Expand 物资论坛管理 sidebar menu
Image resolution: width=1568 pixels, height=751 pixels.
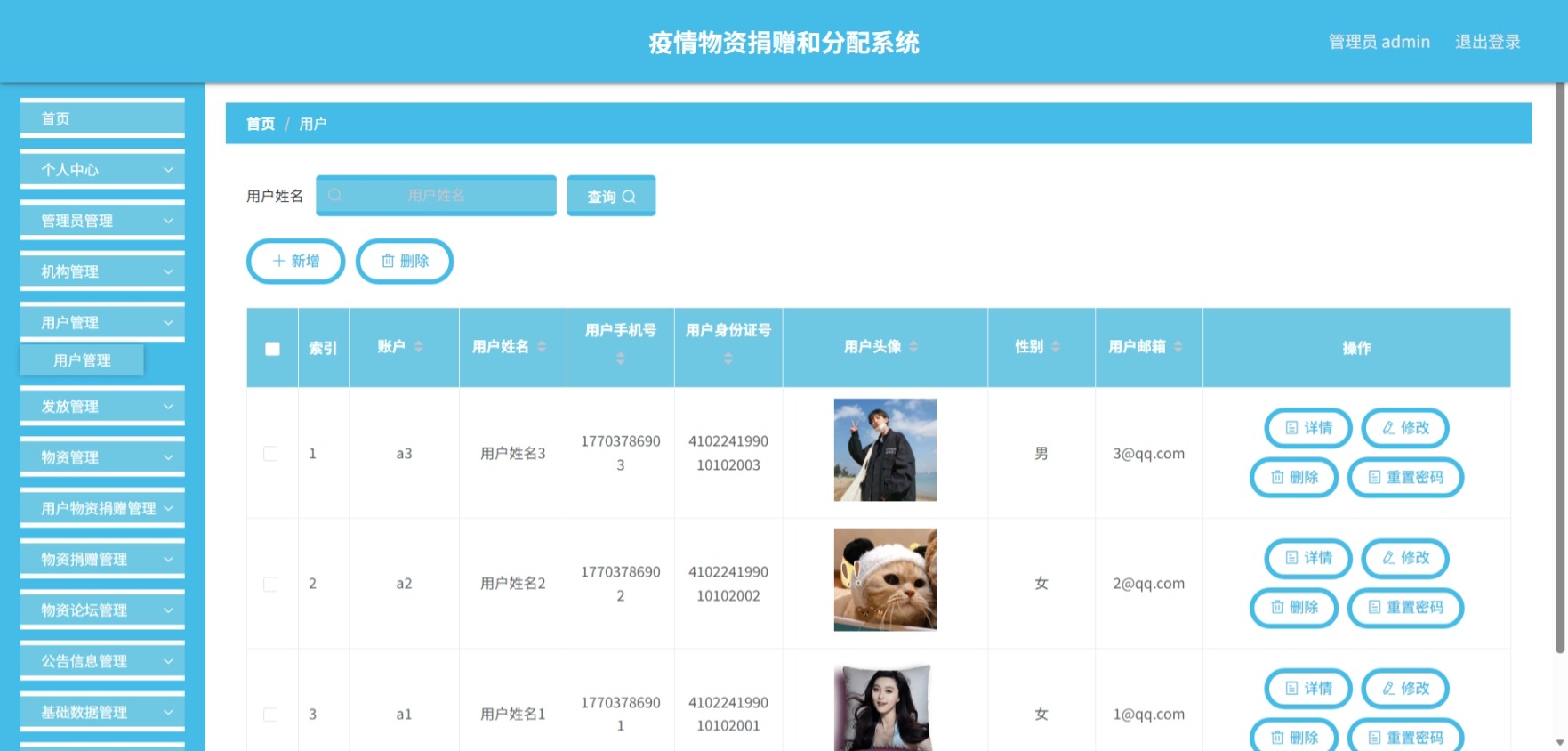pos(102,610)
